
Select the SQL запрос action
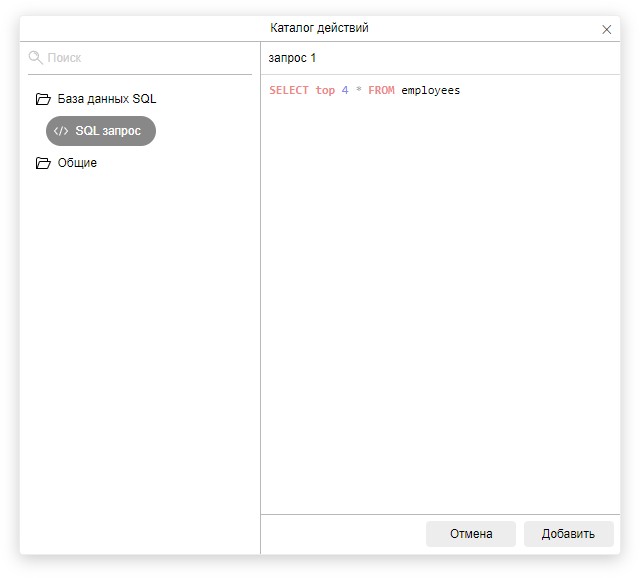[x=107, y=131]
